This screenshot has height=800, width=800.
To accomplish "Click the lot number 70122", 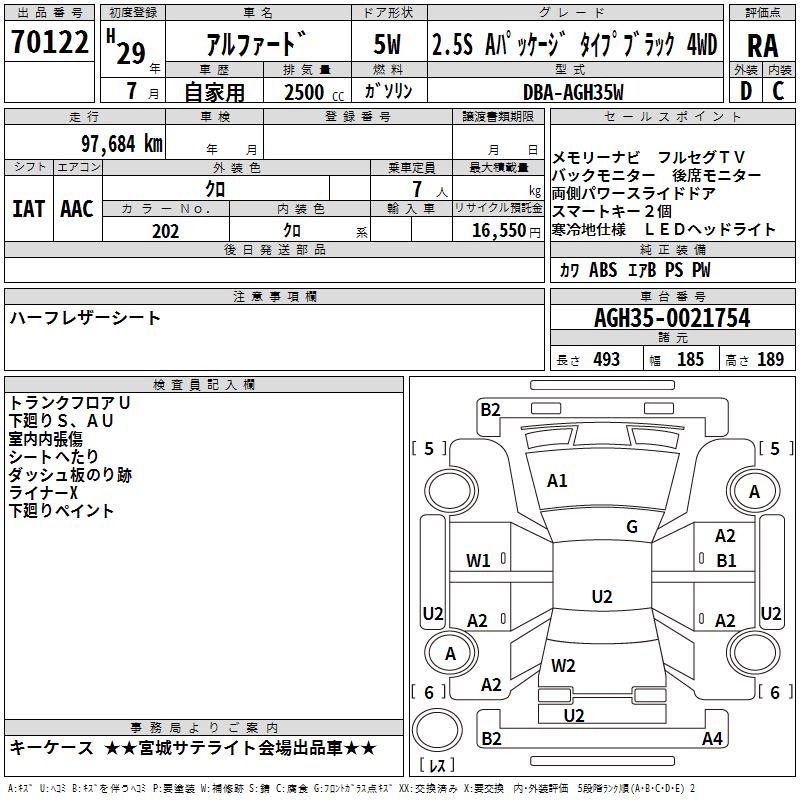I will pos(49,43).
